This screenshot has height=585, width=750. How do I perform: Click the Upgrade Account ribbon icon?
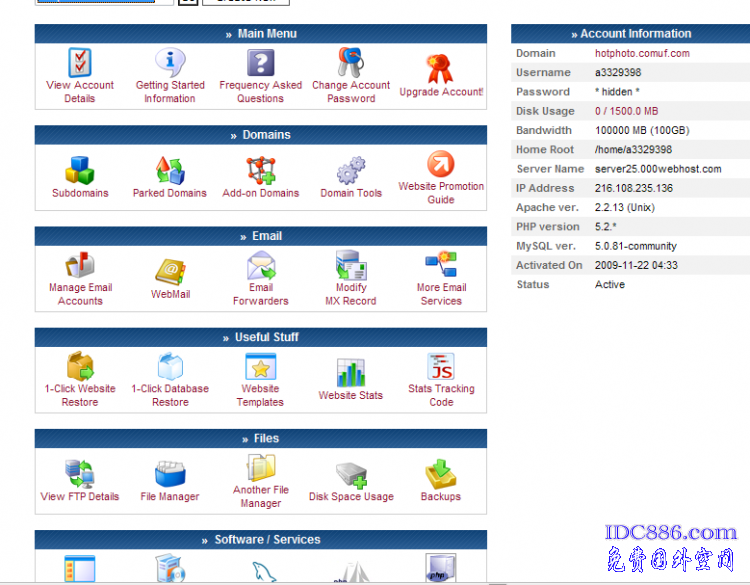[x=440, y=68]
